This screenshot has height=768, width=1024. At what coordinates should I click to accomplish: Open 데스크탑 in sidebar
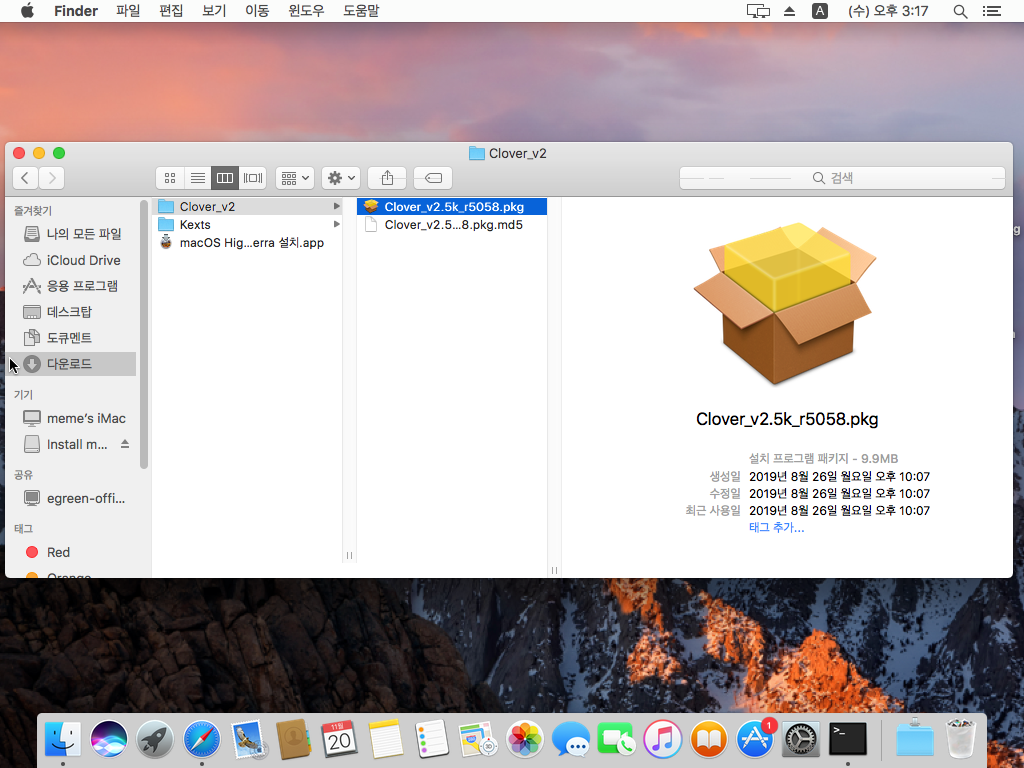pyautogui.click(x=72, y=312)
